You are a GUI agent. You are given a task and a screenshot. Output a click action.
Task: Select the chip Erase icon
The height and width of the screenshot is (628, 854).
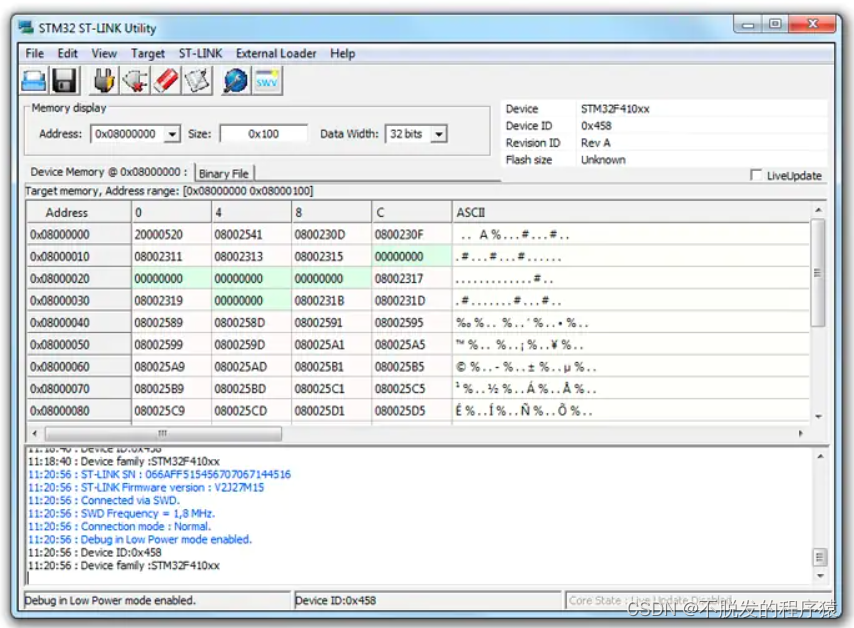[167, 79]
